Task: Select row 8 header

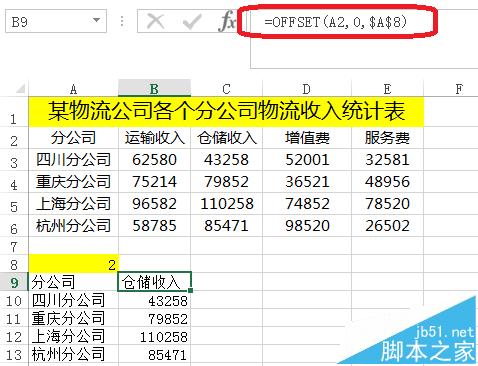Action: click(14, 264)
